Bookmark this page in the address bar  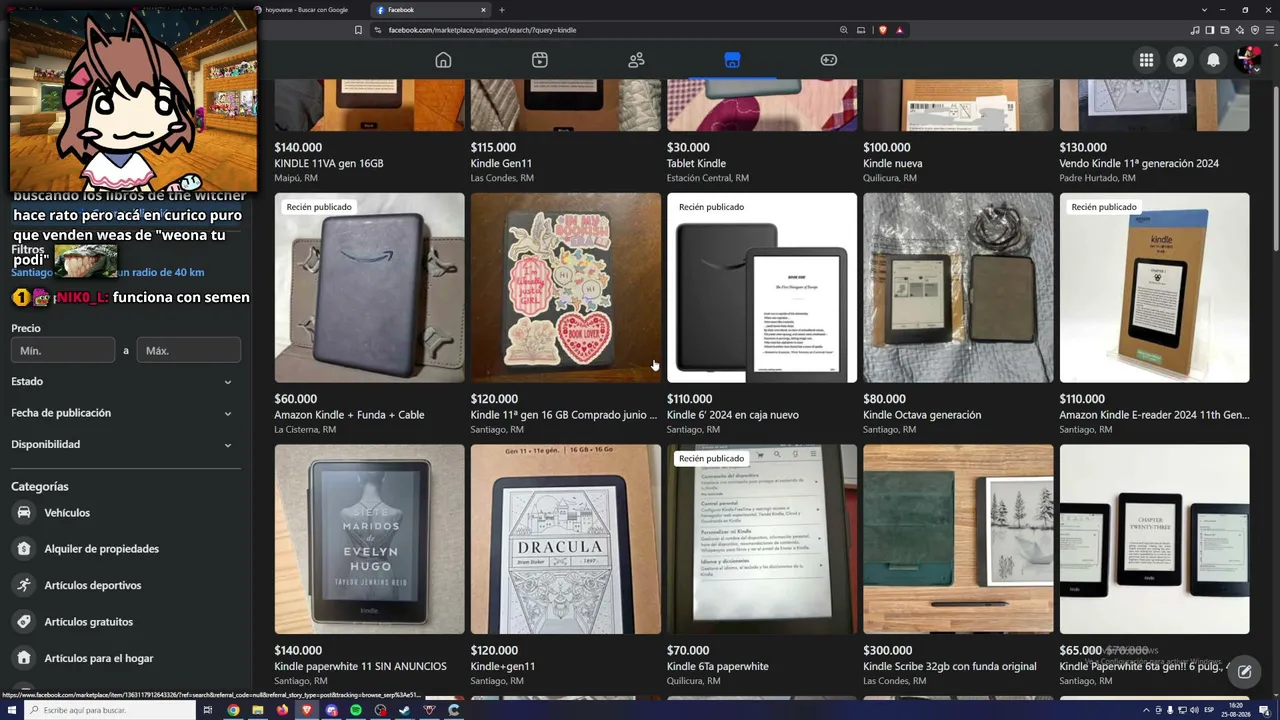358,30
